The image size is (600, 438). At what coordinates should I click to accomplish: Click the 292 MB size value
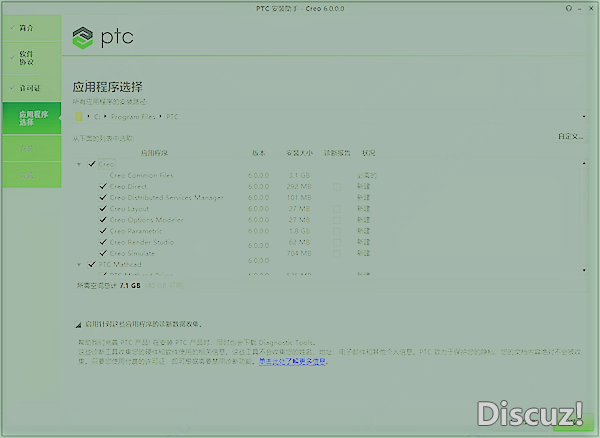[x=299, y=186]
